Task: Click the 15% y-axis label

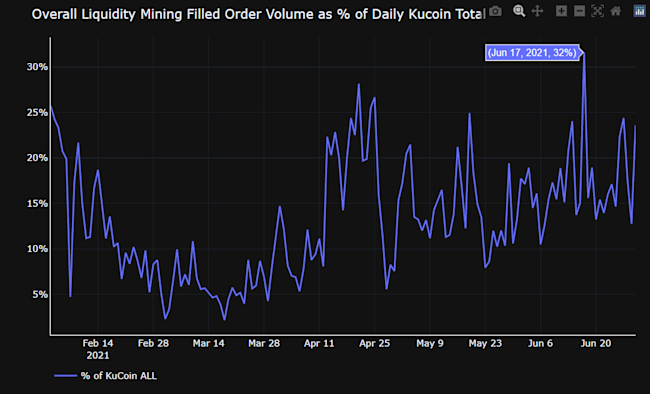Action: click(x=37, y=204)
